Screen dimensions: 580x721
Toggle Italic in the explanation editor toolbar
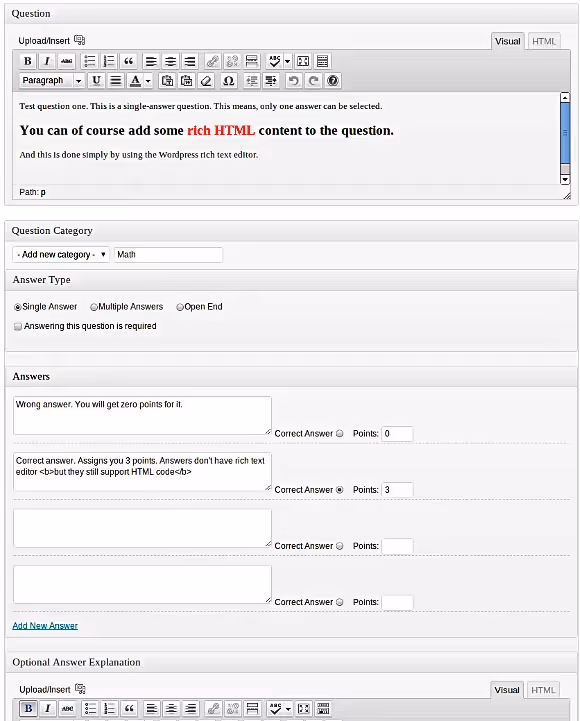pos(48,709)
